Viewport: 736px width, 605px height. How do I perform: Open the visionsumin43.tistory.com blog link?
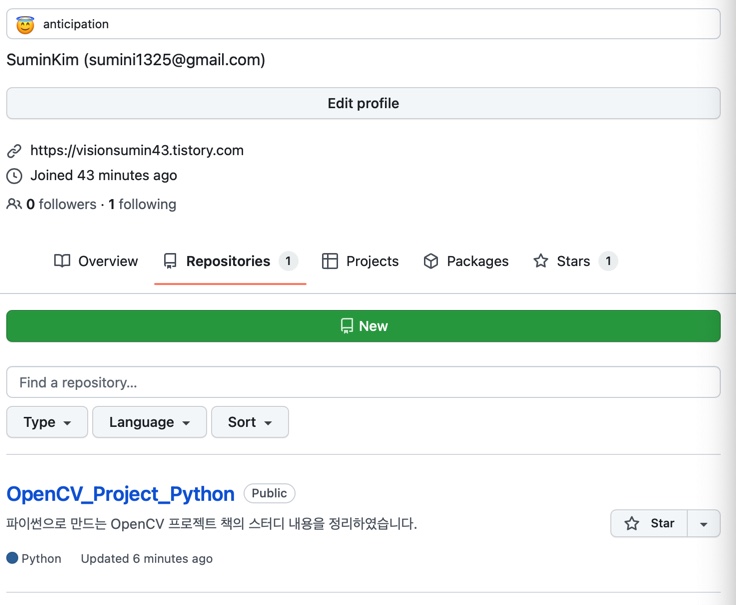pyautogui.click(x=137, y=150)
